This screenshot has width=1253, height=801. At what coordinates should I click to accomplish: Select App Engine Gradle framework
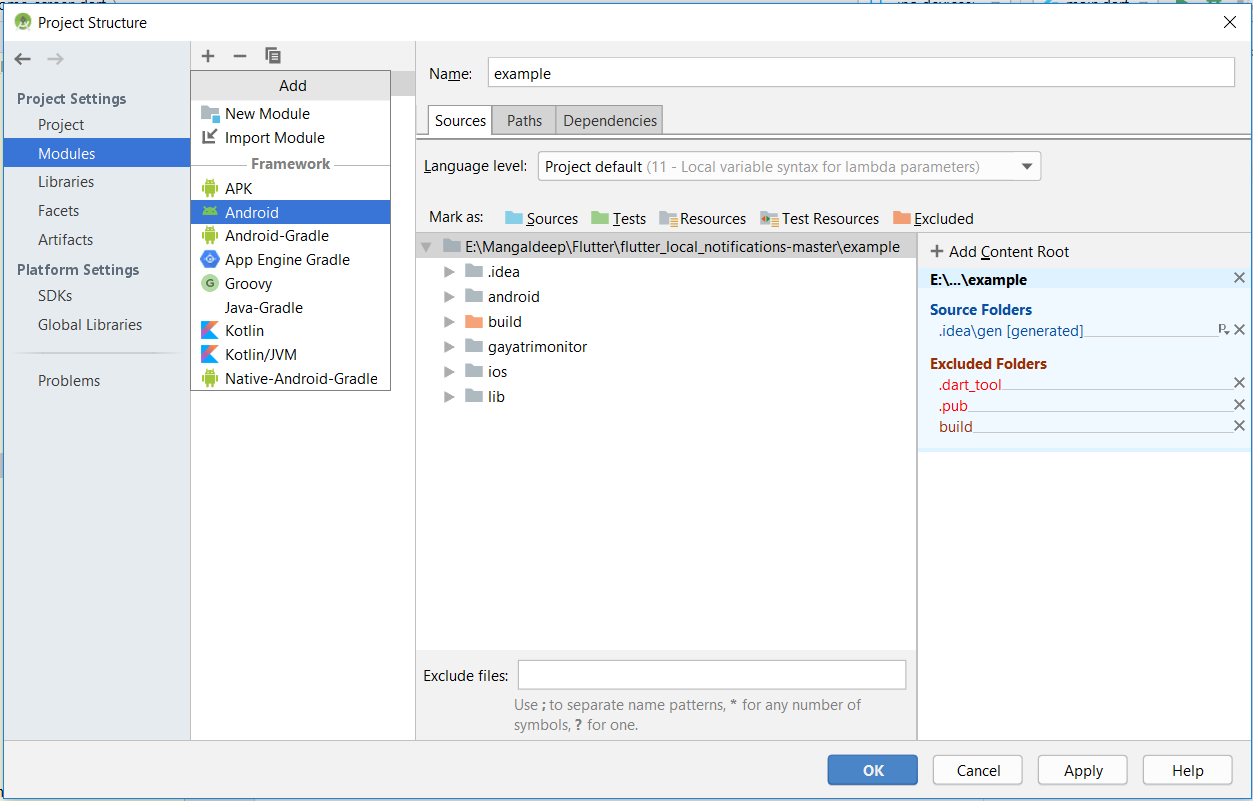tap(290, 260)
